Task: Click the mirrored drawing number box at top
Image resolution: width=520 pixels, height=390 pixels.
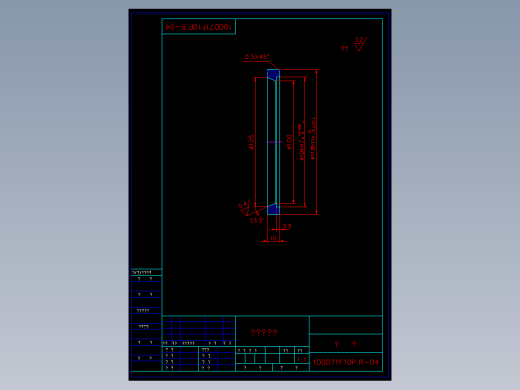Action: point(199,27)
